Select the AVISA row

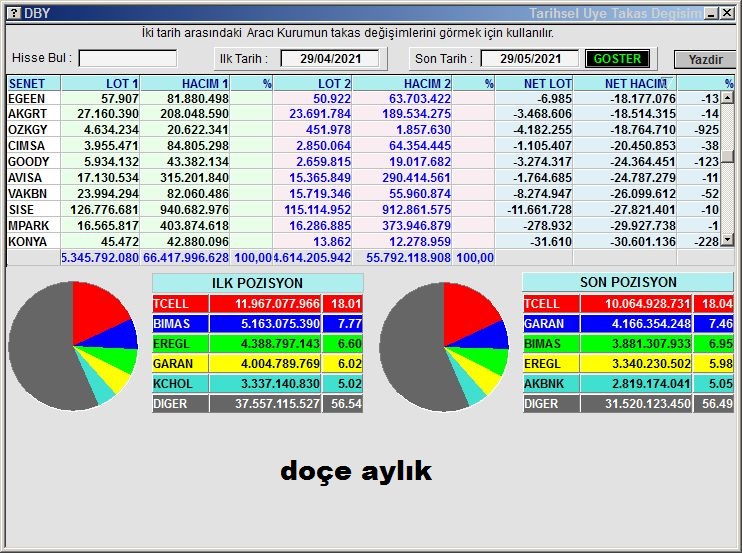click(363, 178)
